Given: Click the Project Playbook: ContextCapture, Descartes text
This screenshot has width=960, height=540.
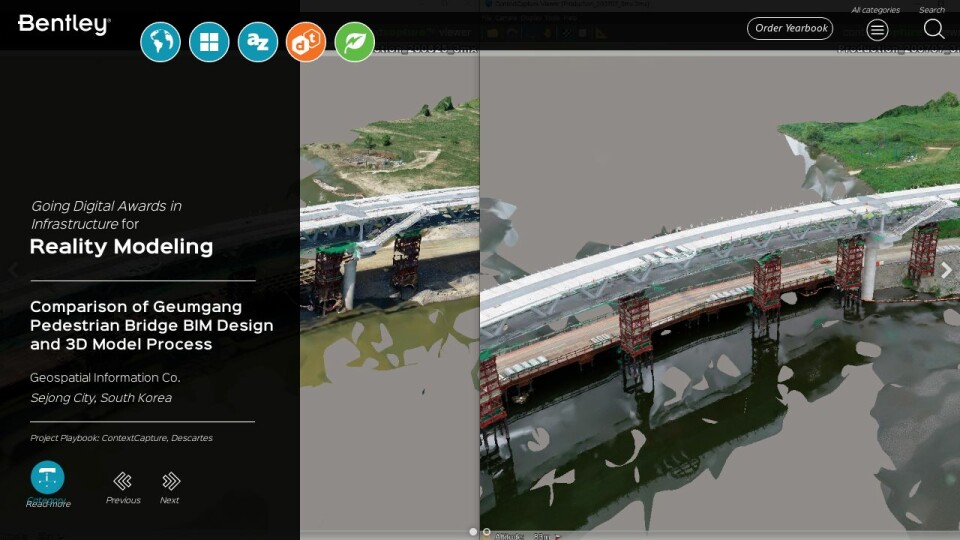Looking at the screenshot, I should tap(121, 438).
